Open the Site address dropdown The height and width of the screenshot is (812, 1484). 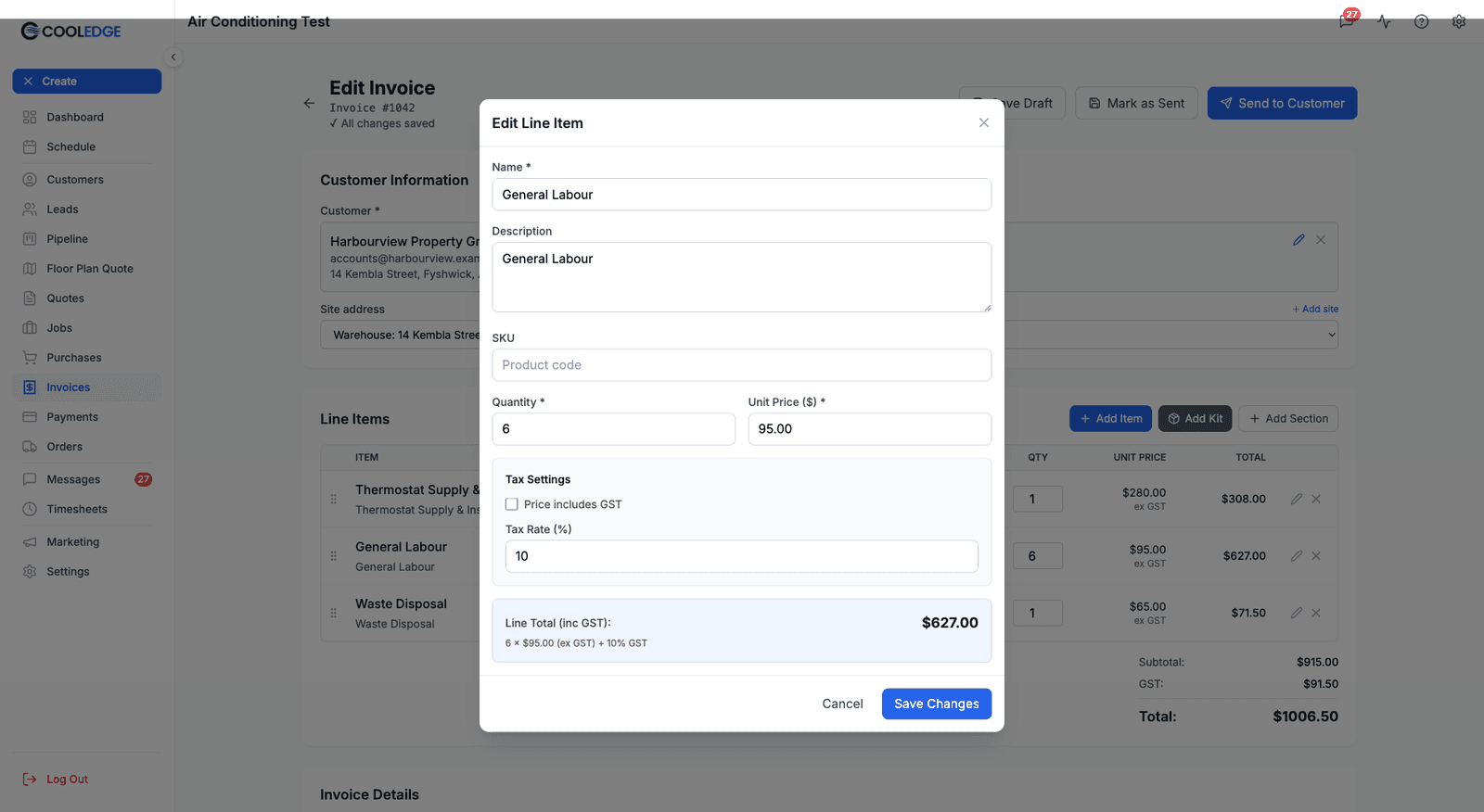829,335
